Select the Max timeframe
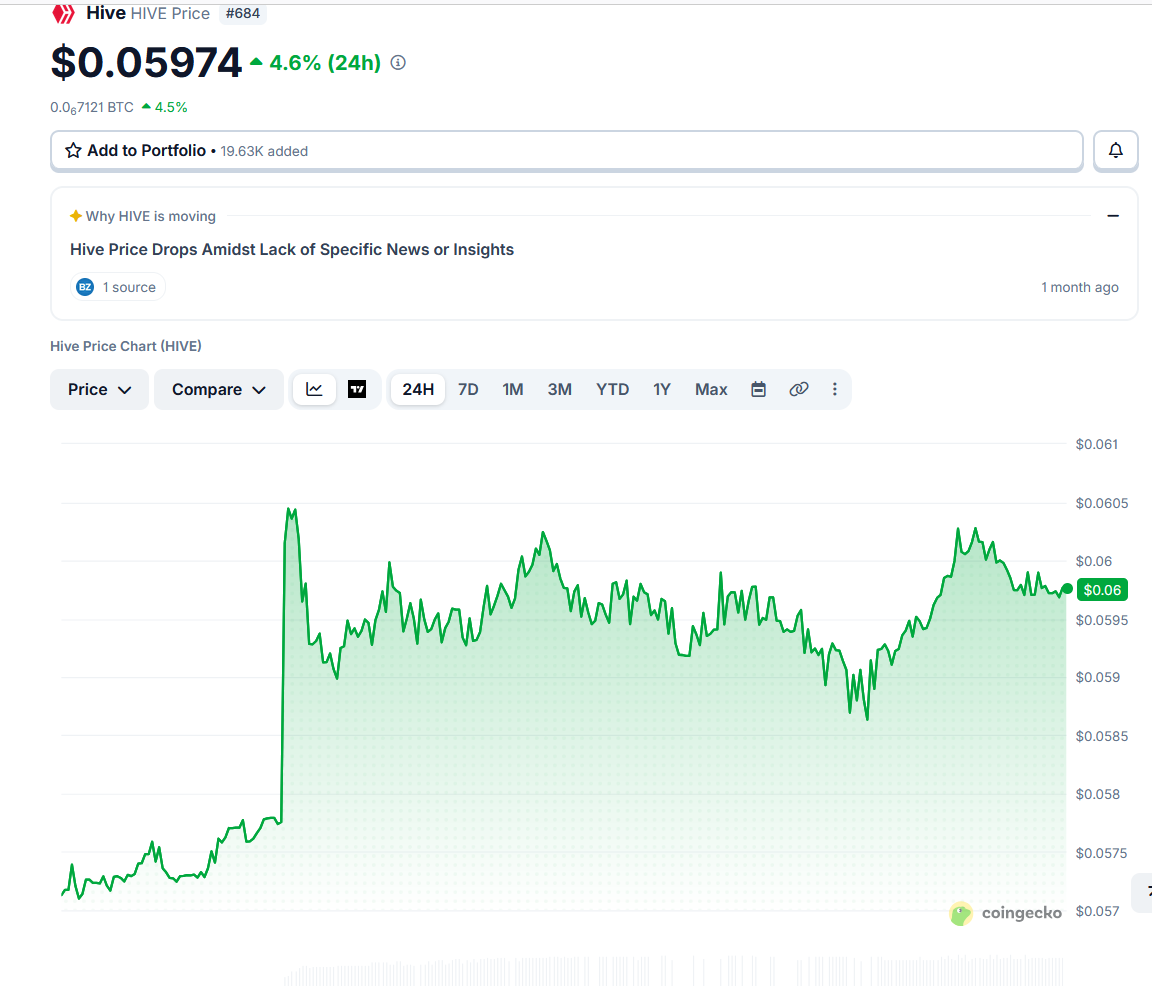The height and width of the screenshot is (986, 1152). coord(711,389)
